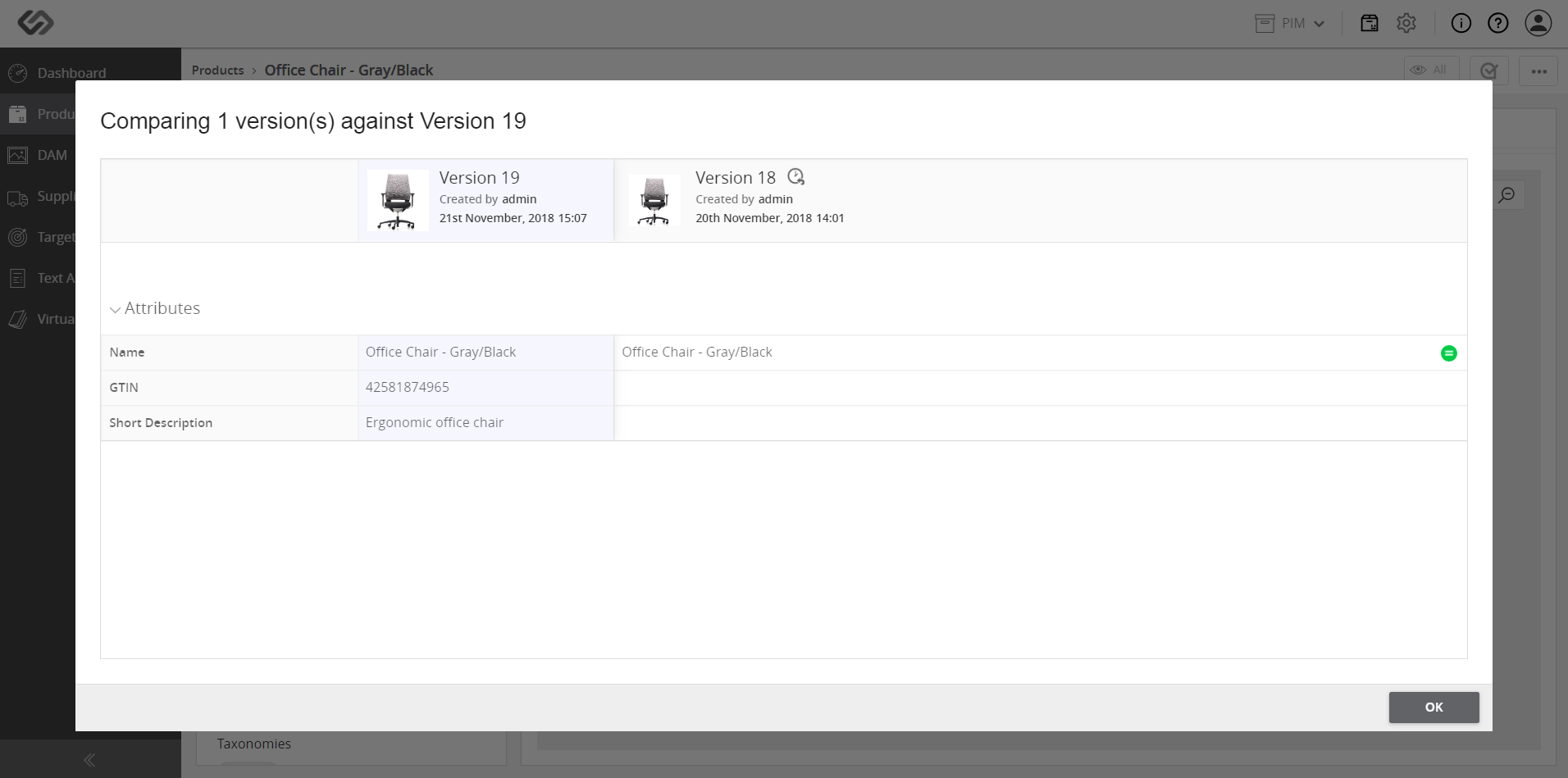Click the green equal indicator in Name row
Image resolution: width=1568 pixels, height=778 pixels.
(1449, 353)
